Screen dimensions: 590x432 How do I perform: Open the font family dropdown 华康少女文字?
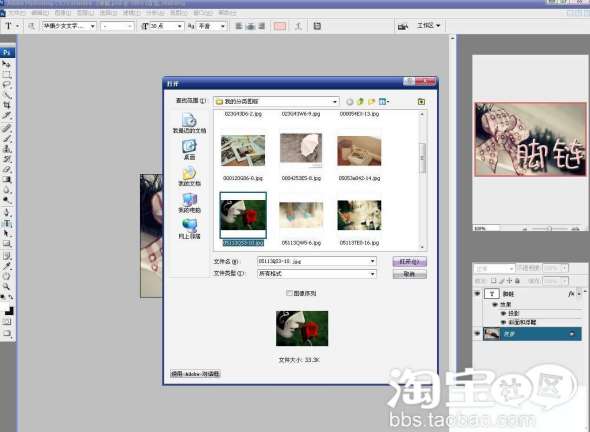pos(92,26)
